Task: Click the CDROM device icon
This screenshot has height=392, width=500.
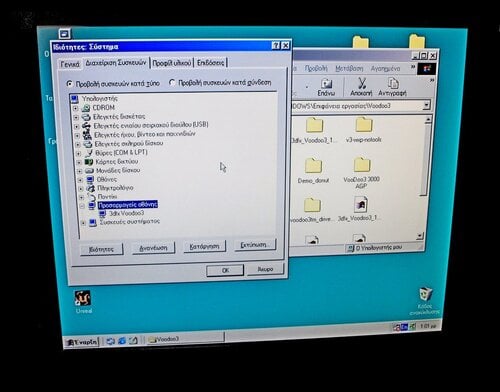Action: click(86, 108)
